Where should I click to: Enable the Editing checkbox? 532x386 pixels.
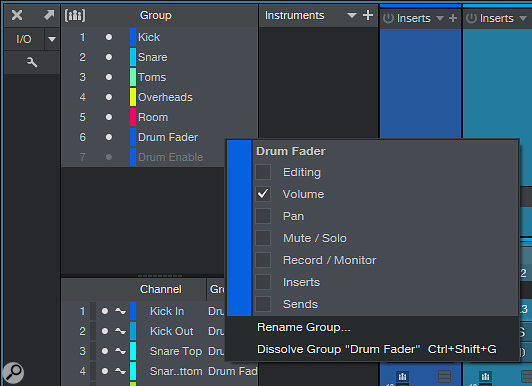[263, 172]
